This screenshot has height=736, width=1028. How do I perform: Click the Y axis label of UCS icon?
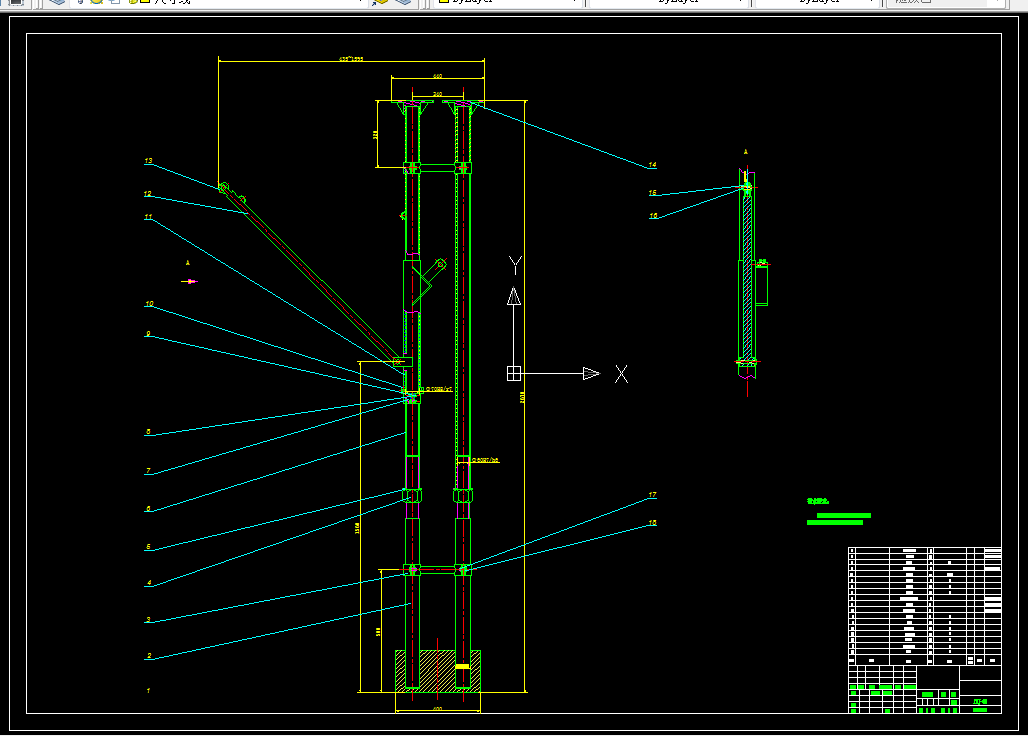515,265
